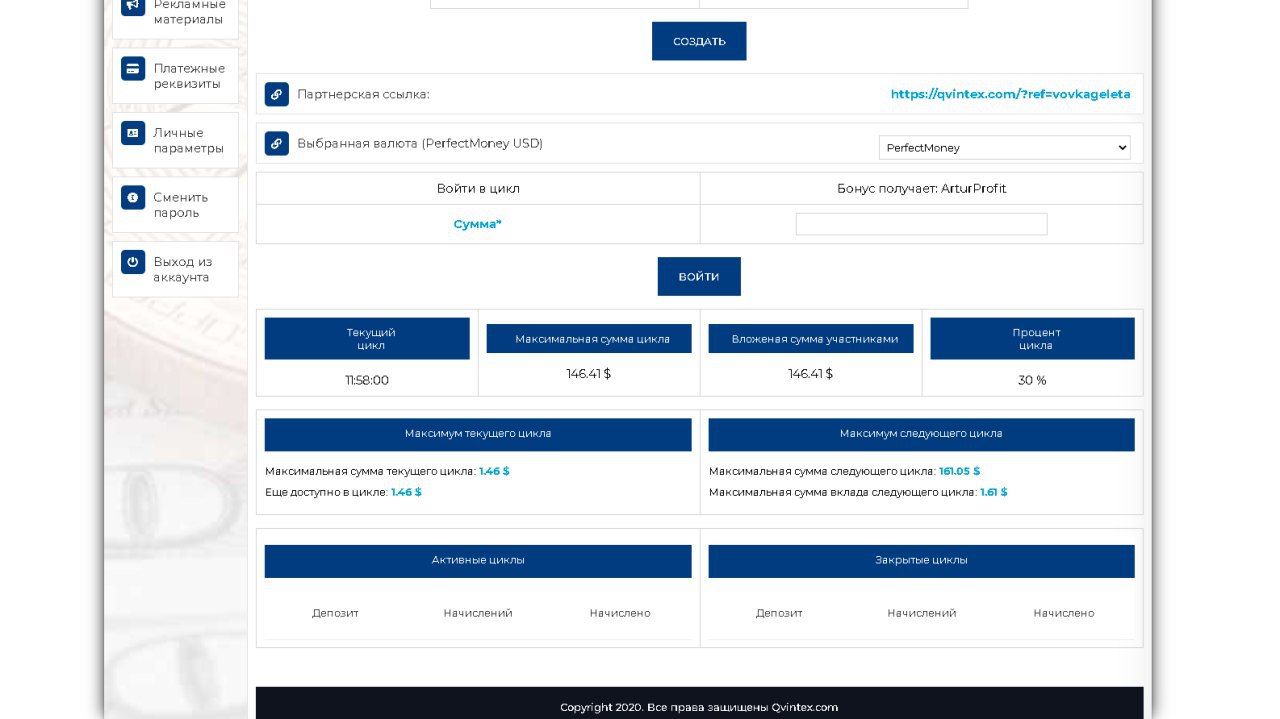Click the info icon for Сменить пароль

(x=133, y=197)
